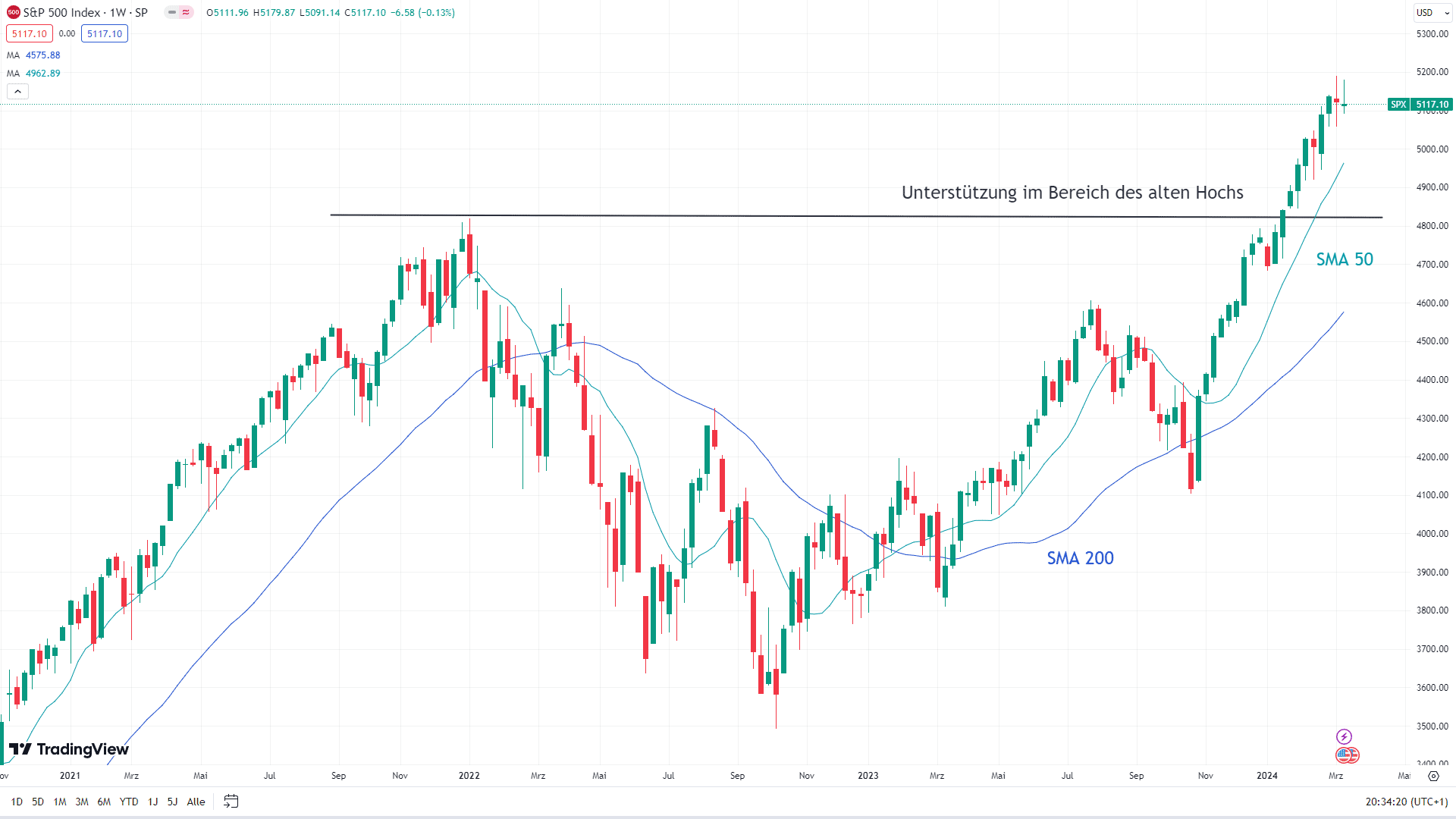This screenshot has width=1456, height=819.
Task: Click the 5000.00 price axis label
Action: tap(1432, 149)
